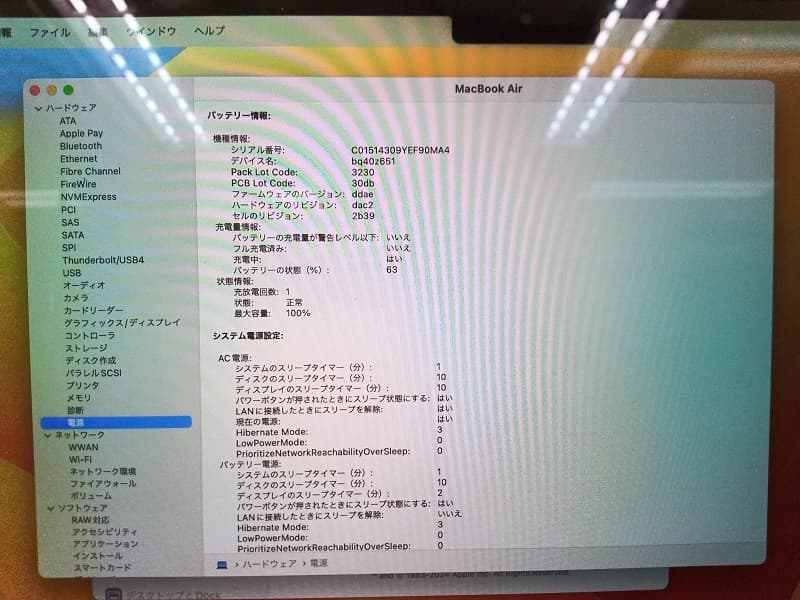The width and height of the screenshot is (800, 600).
Task: Click device name value bq40z651
Action: coord(373,161)
